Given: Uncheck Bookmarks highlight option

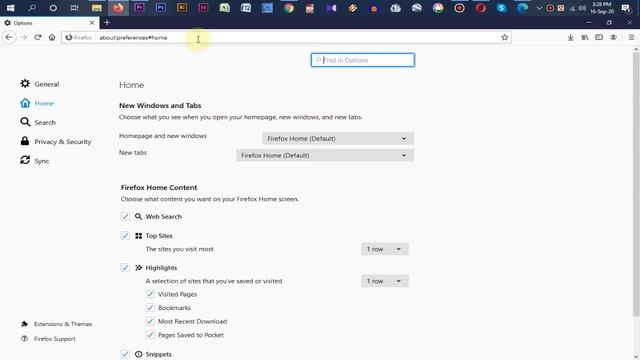Looking at the screenshot, I should click(150, 308).
